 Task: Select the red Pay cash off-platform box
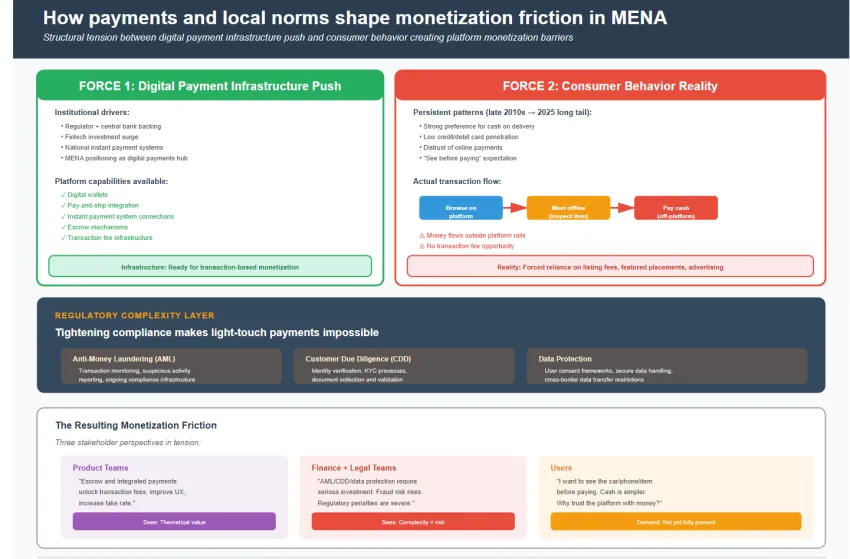click(x=675, y=208)
